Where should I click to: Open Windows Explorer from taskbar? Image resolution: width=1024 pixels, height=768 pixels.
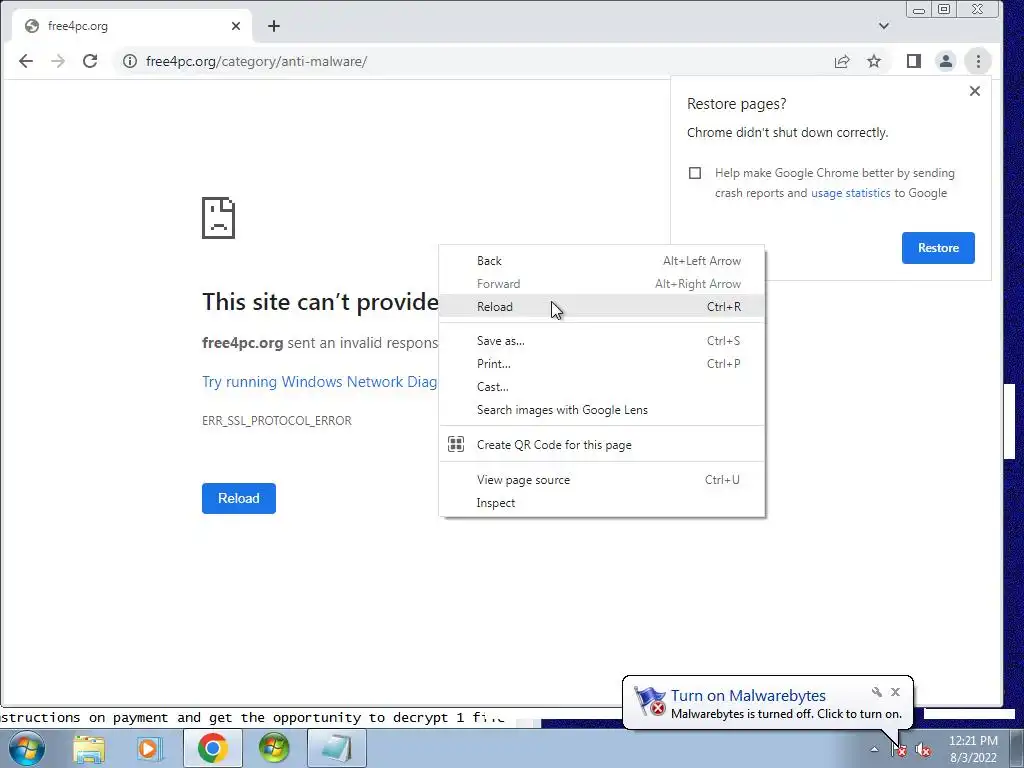(x=89, y=748)
